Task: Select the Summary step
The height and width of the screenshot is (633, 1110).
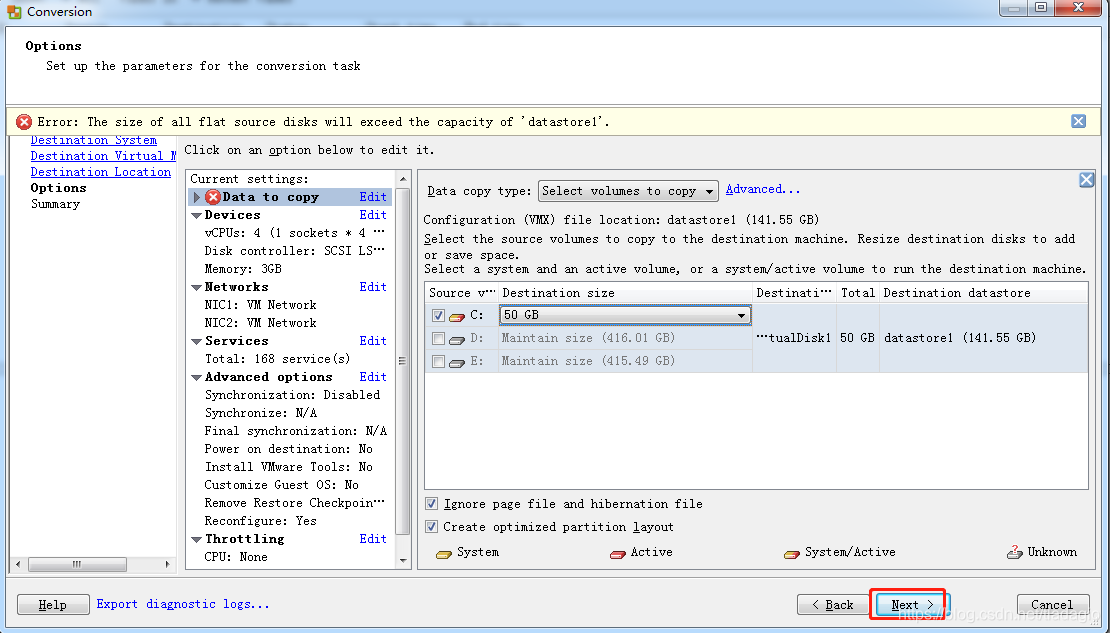Action: 55,204
